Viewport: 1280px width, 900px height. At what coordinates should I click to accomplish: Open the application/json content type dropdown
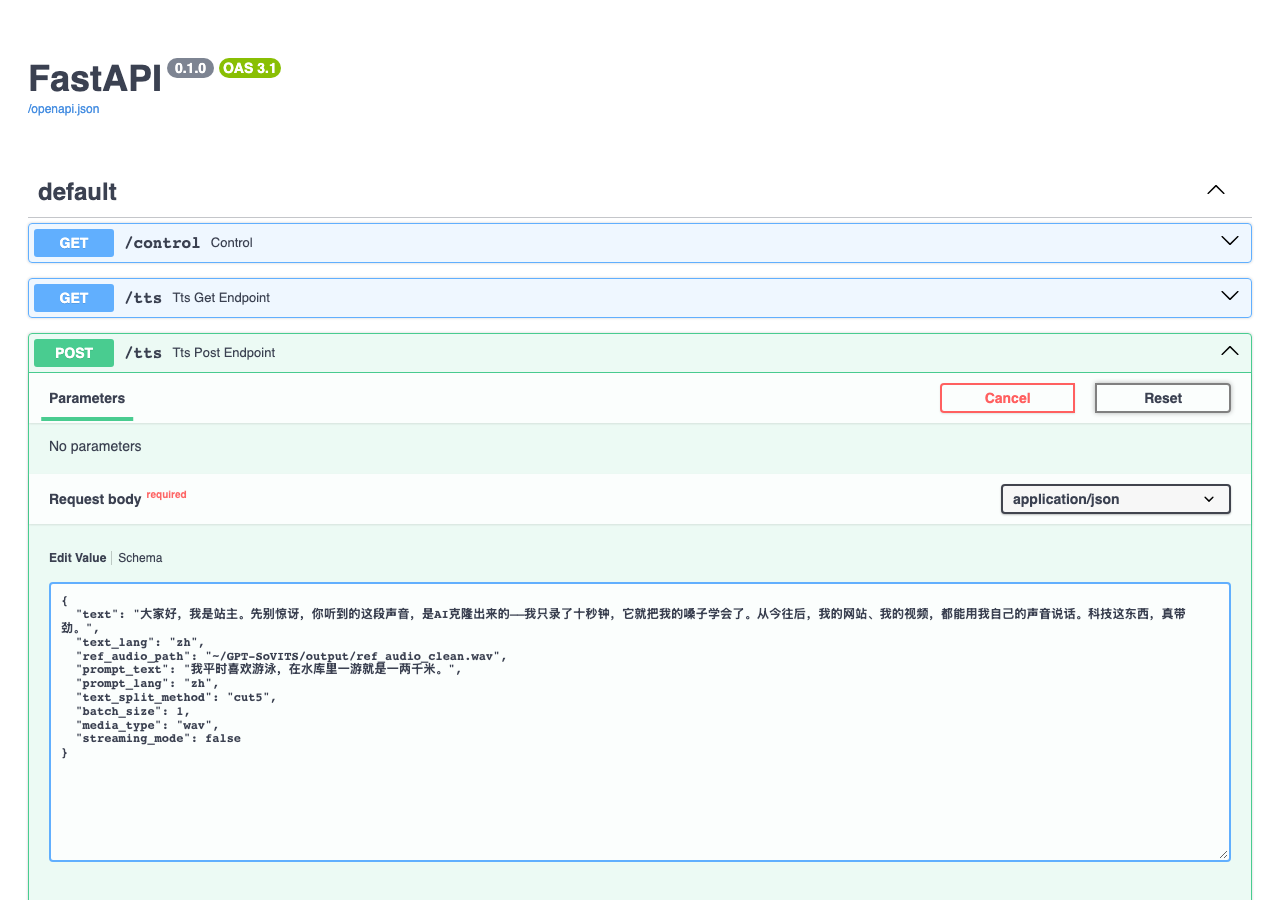click(1116, 499)
